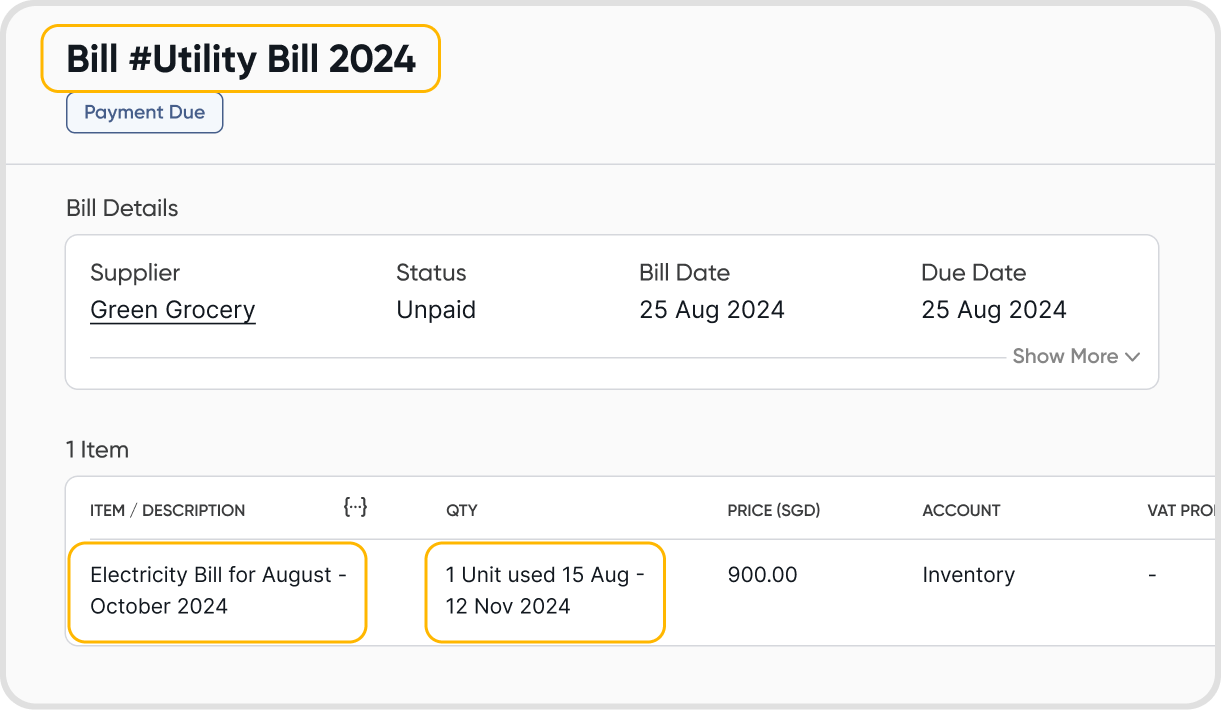Click the ACCOUNT column header
This screenshot has width=1221, height=710.
961,510
